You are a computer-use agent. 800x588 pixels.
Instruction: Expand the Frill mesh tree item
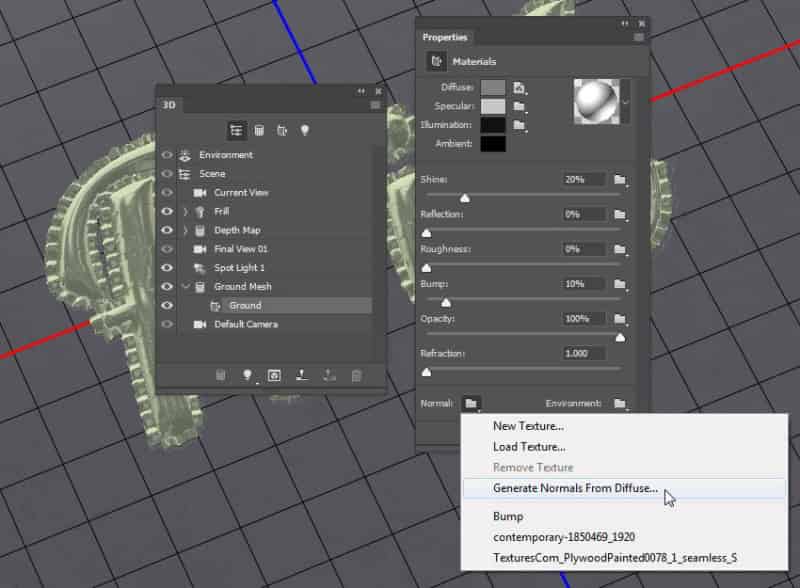click(x=186, y=211)
